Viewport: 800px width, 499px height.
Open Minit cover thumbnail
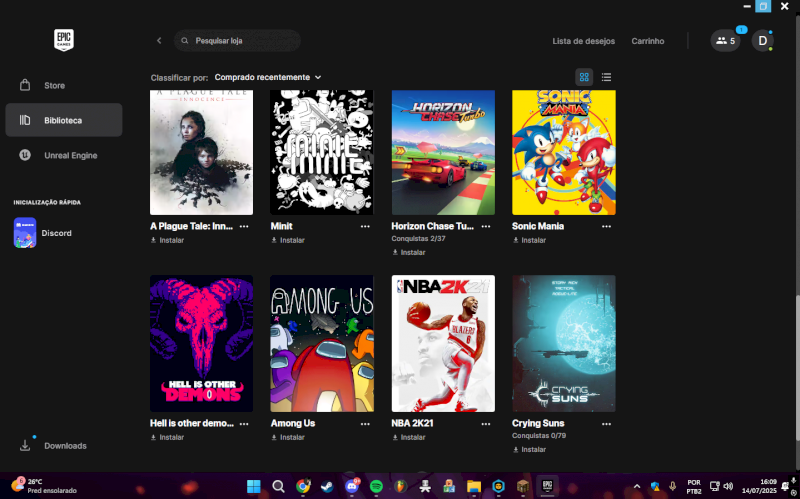(x=322, y=152)
